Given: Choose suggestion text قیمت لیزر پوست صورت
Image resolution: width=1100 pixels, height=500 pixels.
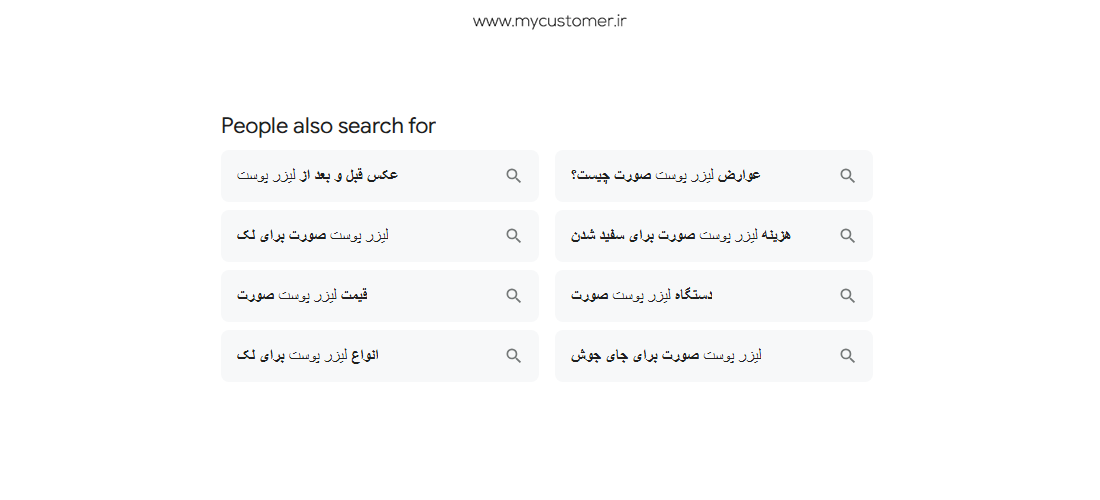Looking at the screenshot, I should coord(302,295).
